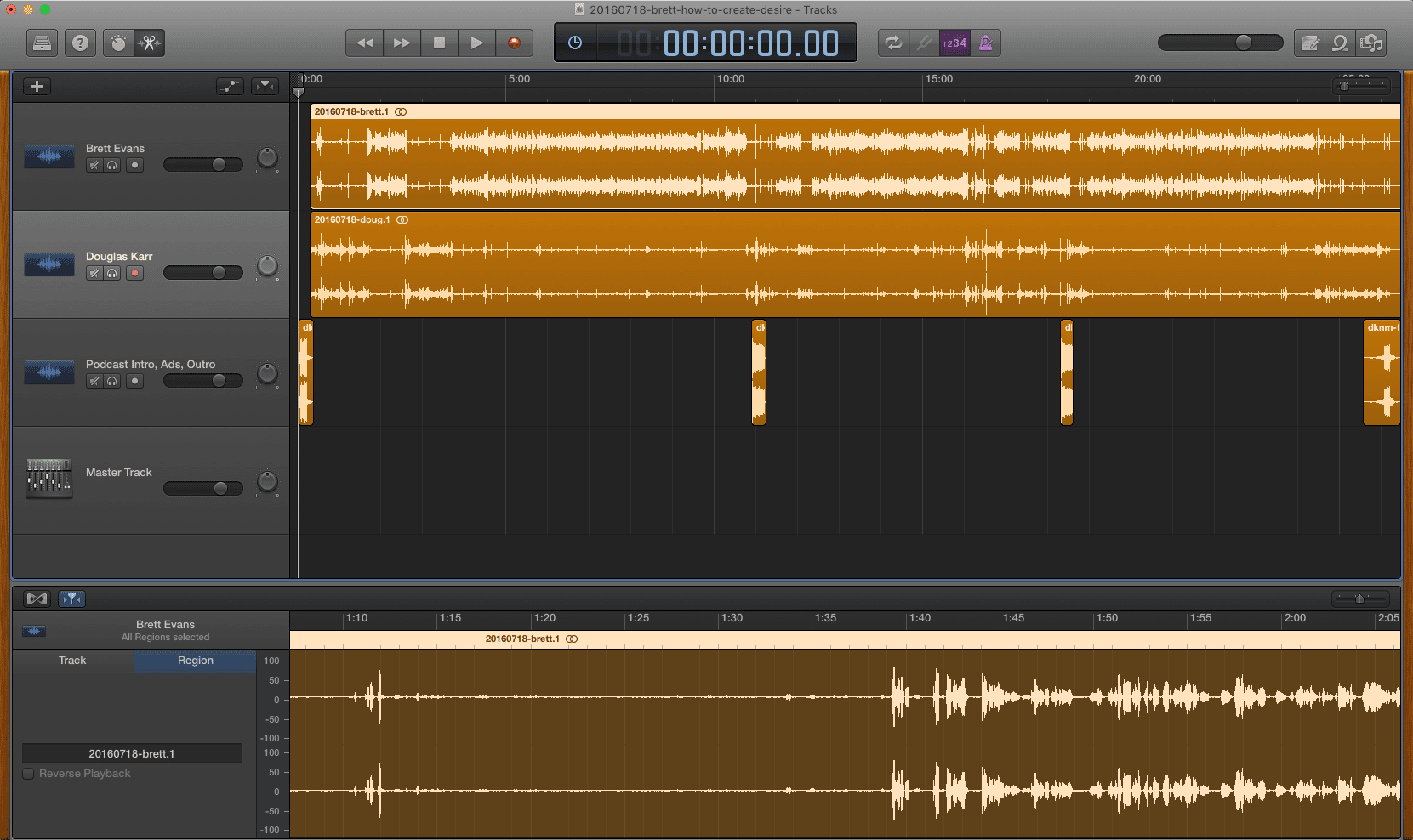Adjust the master volume slider in toolbar
1413x840 pixels.
tap(1243, 43)
